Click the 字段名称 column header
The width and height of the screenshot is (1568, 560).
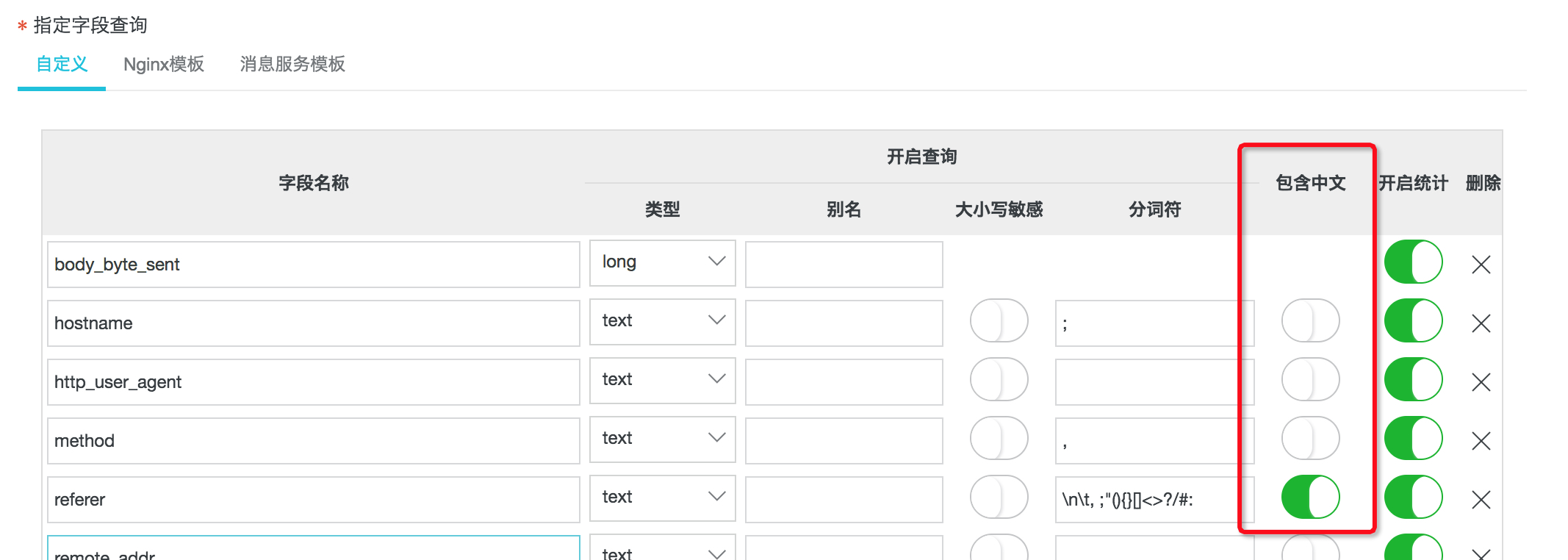click(314, 183)
